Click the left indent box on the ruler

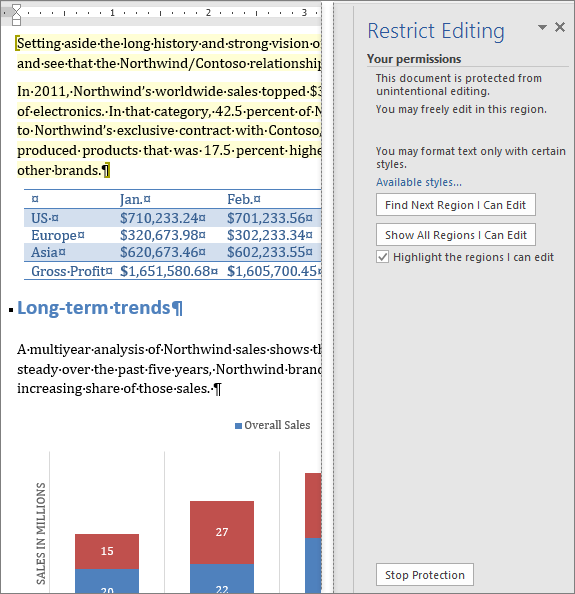(16, 22)
